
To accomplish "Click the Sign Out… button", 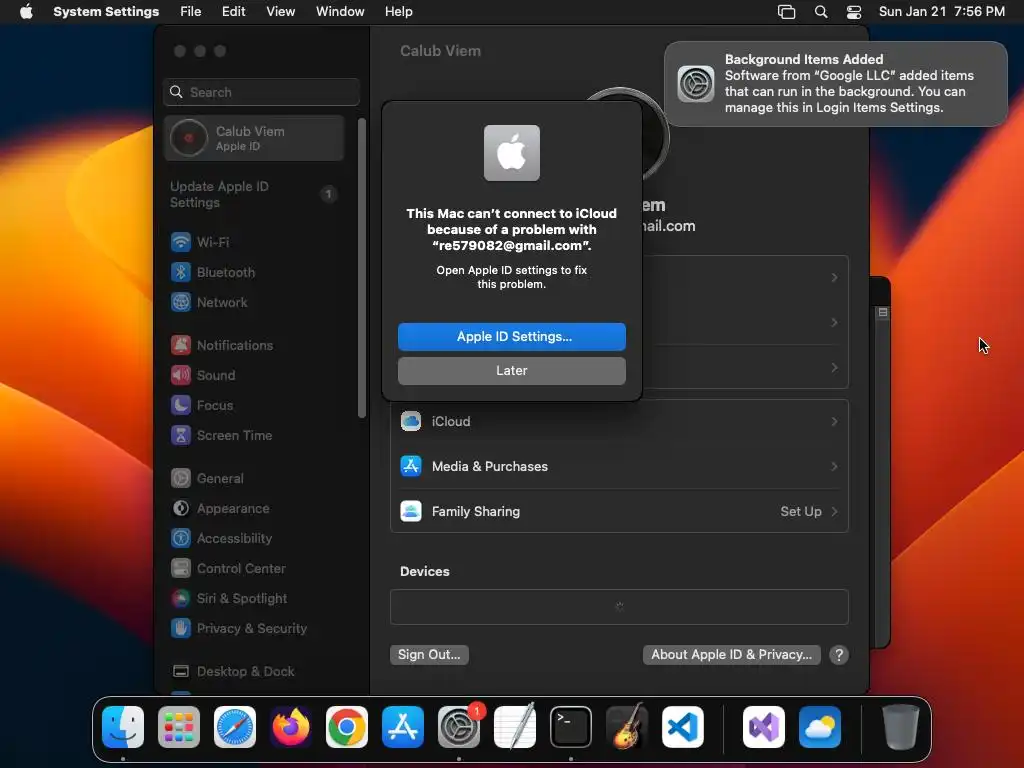I will coord(429,655).
